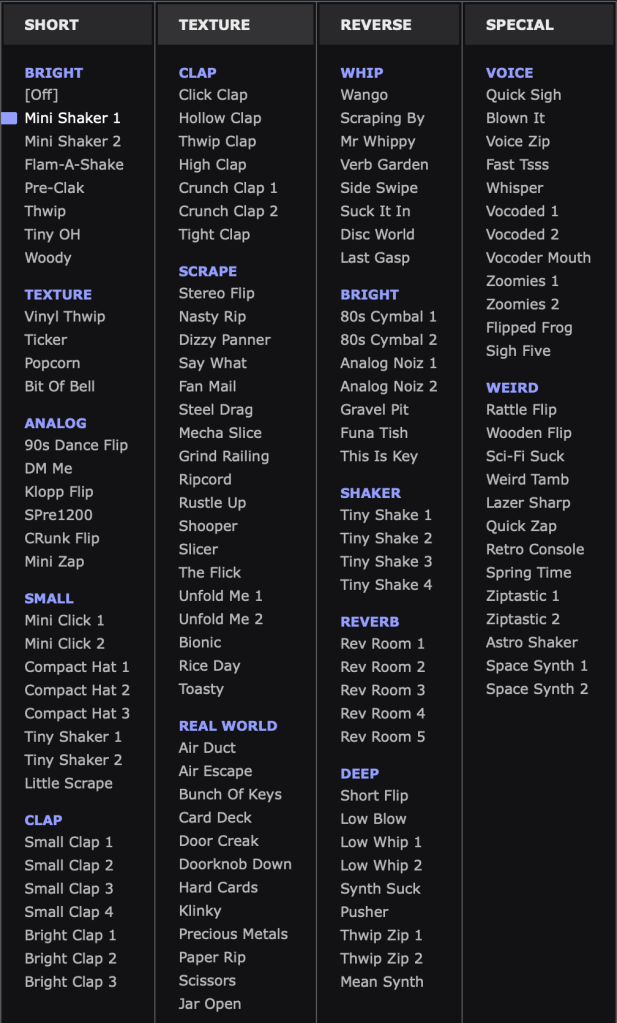
Task: Pick the Vocoder Mouth voice preset
Action: click(538, 258)
